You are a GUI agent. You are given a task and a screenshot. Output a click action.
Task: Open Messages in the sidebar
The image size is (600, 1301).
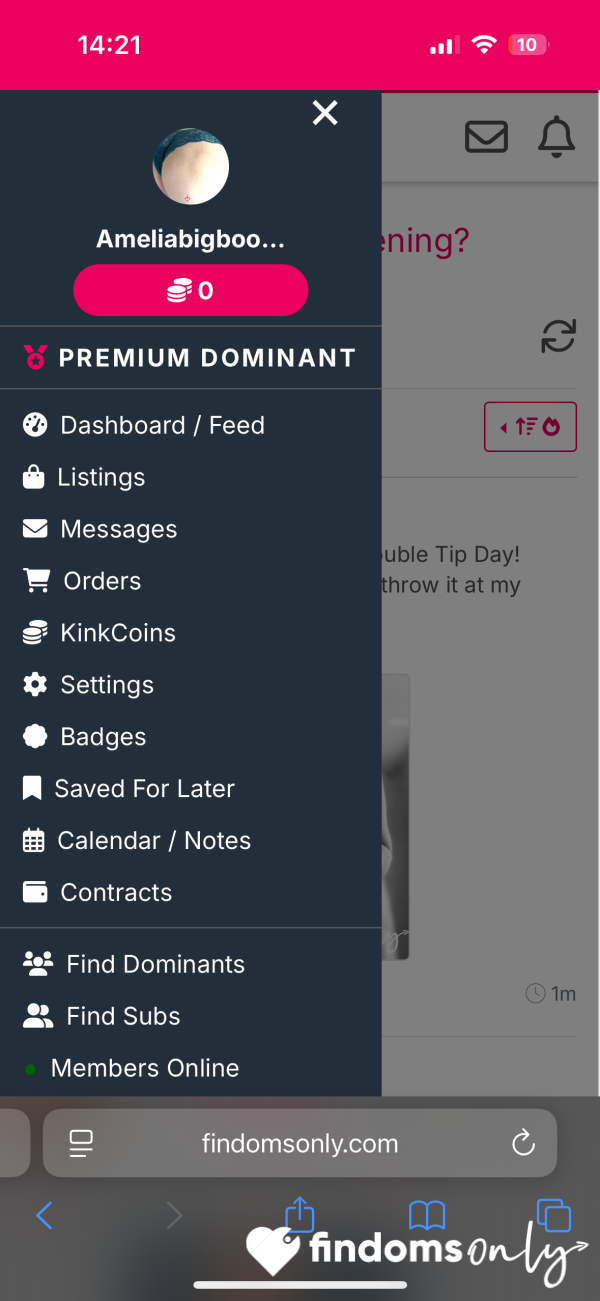tap(100, 529)
